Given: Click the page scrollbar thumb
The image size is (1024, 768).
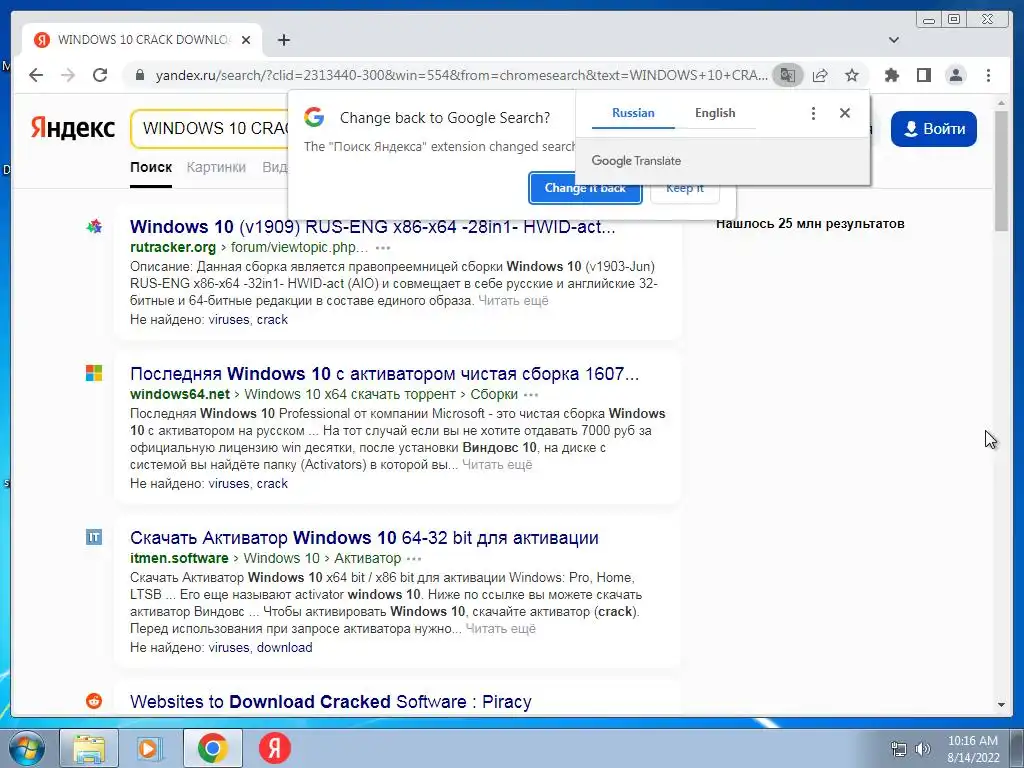Looking at the screenshot, I should click(x=1001, y=170).
